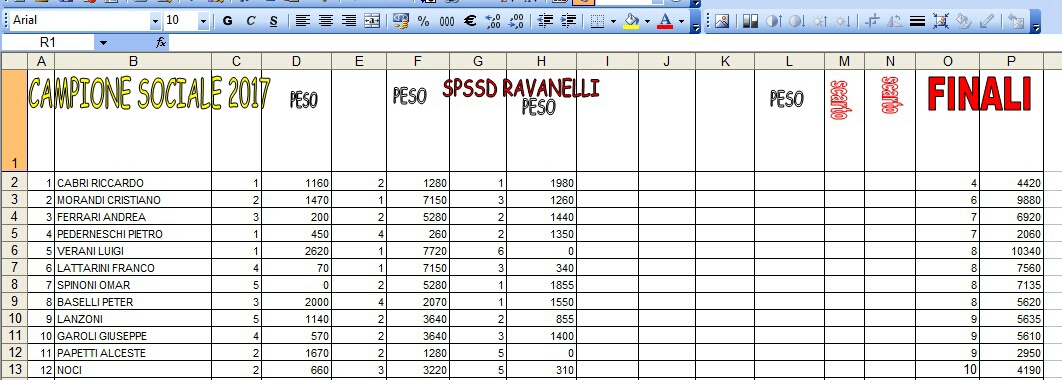Center cell text horizontally
Screen dimensions: 1062x380
click(326, 21)
